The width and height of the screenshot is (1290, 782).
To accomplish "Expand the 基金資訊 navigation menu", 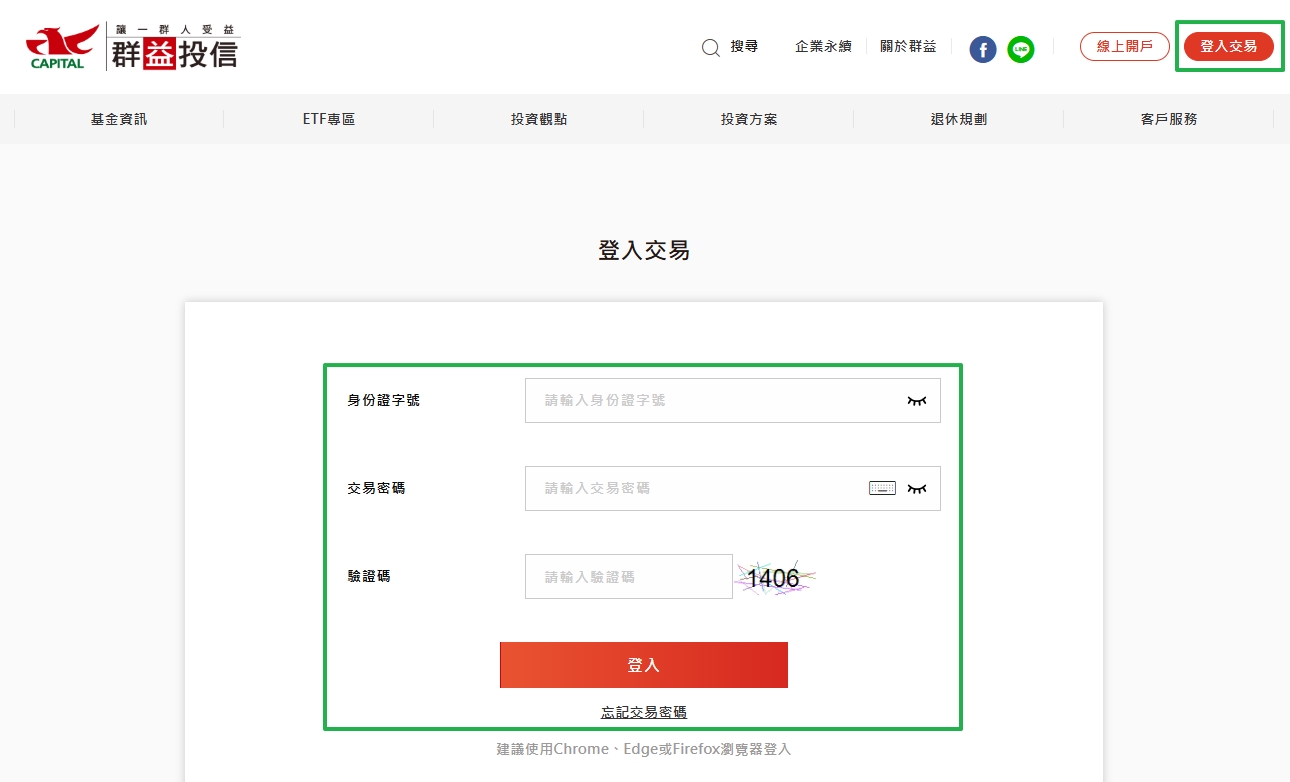I will point(119,119).
